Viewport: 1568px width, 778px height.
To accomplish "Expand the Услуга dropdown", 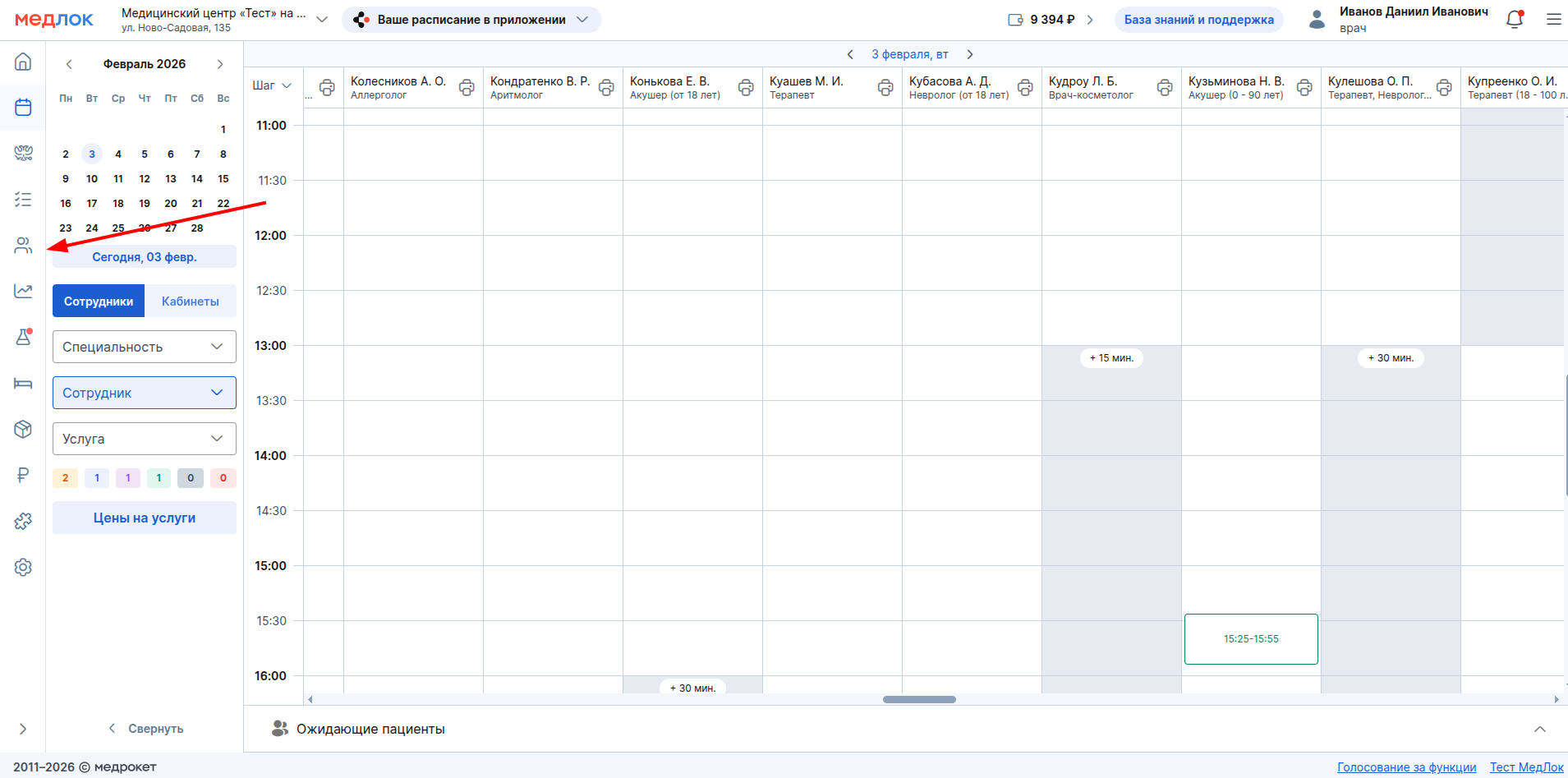I will [145, 439].
